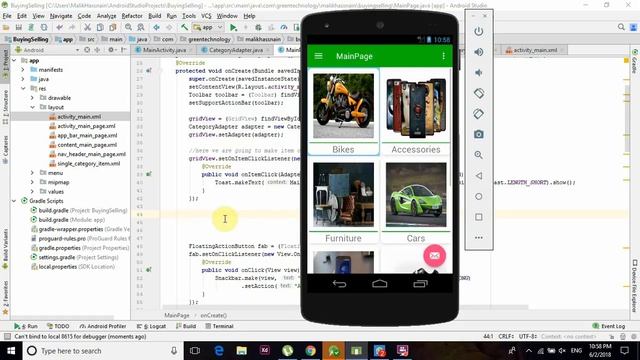640x360 pixels.
Task: Collapse the app module tree node
Action: coord(15,60)
